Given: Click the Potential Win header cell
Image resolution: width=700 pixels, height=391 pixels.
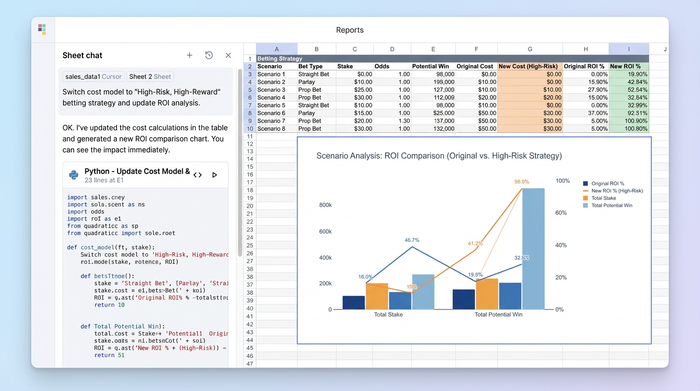Looking at the screenshot, I should tap(433, 66).
